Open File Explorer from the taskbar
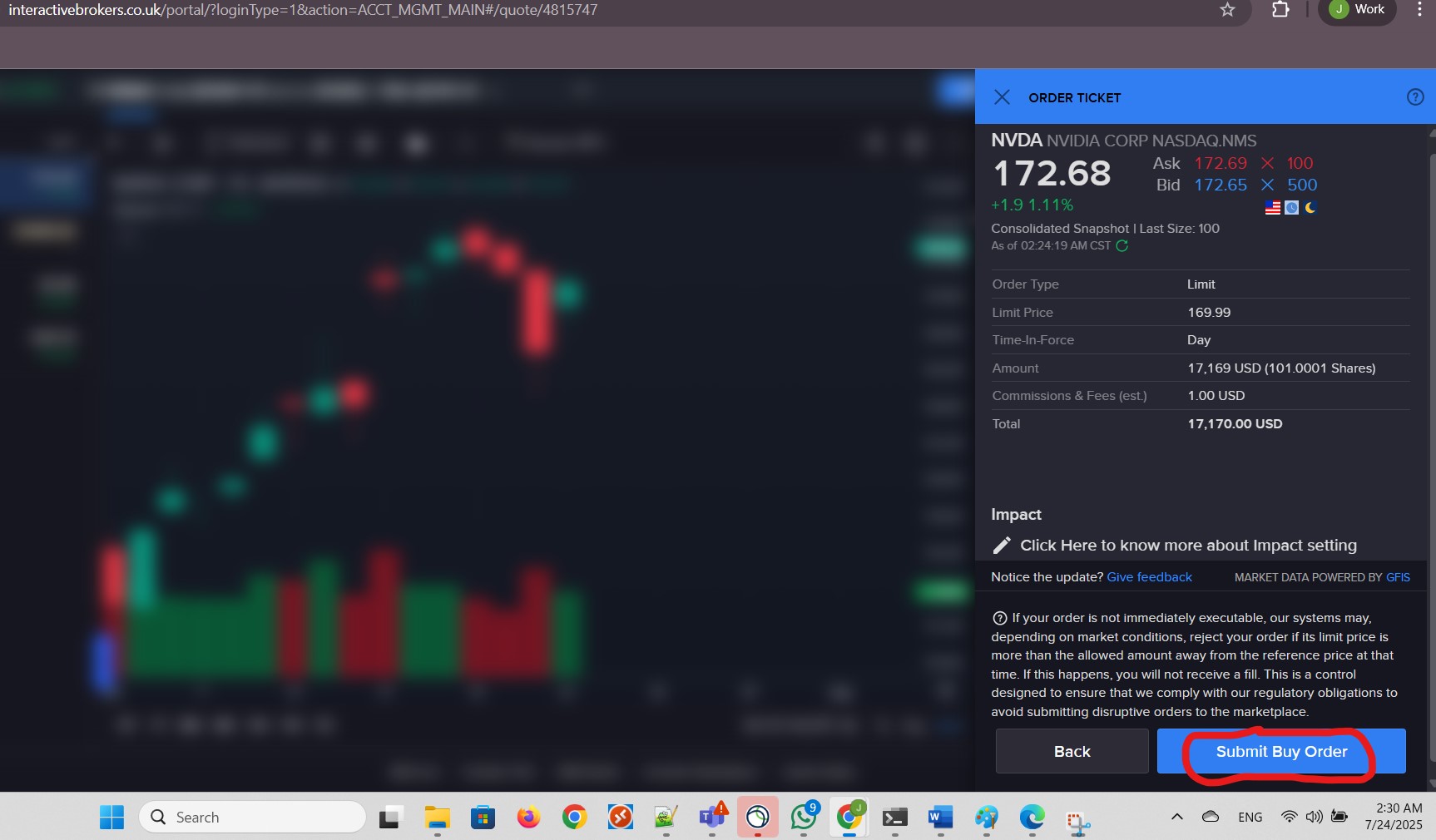 pyautogui.click(x=437, y=818)
